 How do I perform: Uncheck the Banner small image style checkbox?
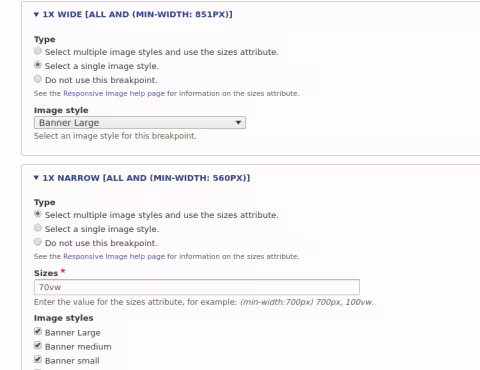[38, 360]
